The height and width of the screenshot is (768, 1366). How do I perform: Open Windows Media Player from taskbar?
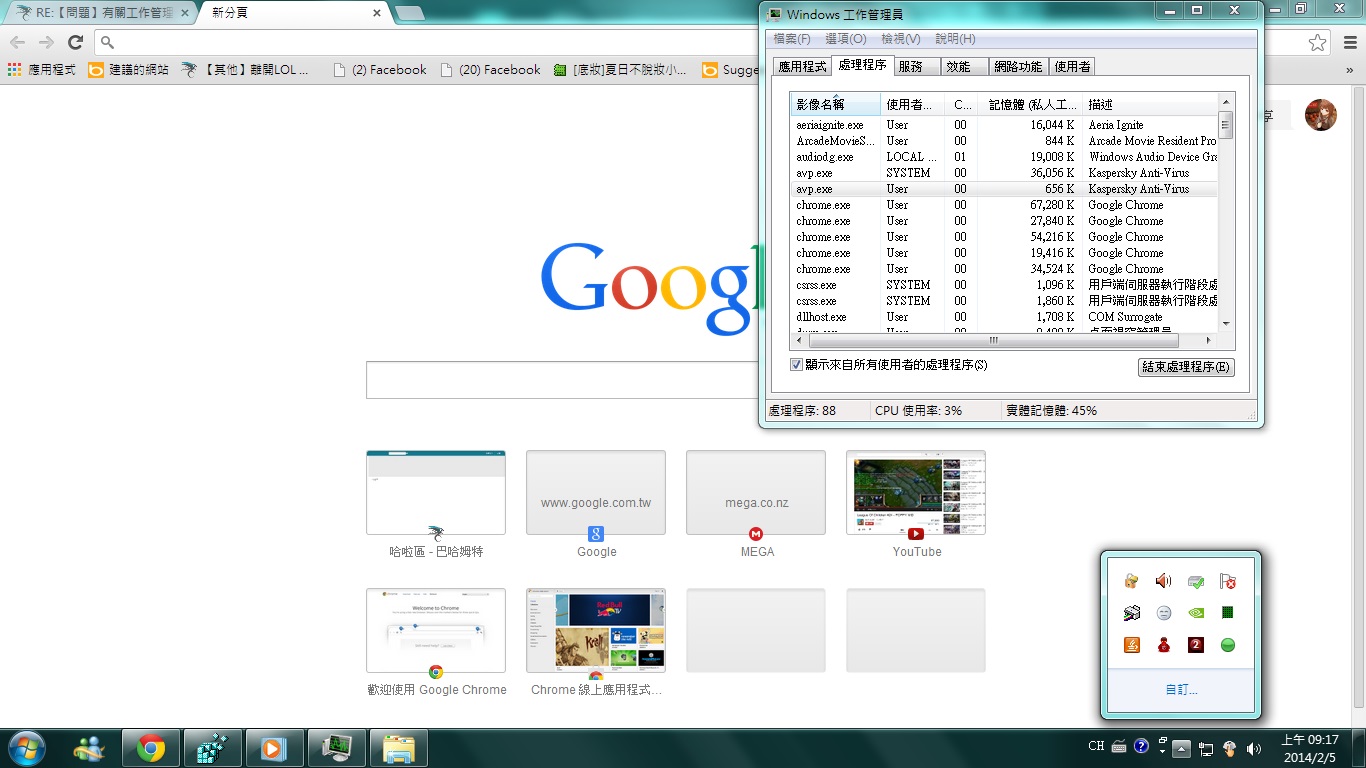point(272,747)
